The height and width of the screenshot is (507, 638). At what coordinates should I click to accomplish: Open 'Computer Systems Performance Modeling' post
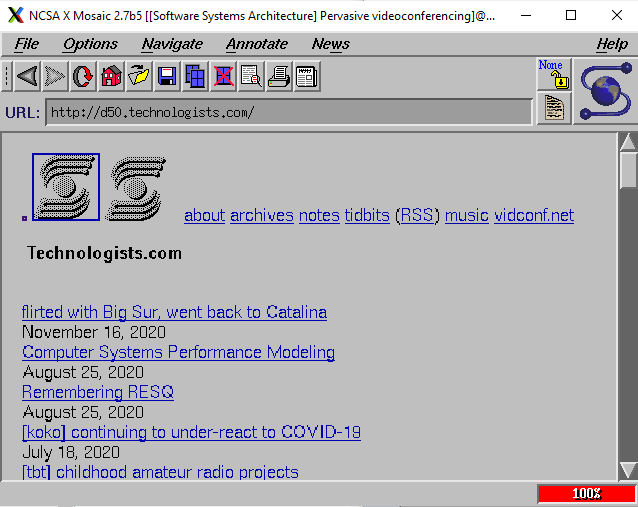pos(179,352)
